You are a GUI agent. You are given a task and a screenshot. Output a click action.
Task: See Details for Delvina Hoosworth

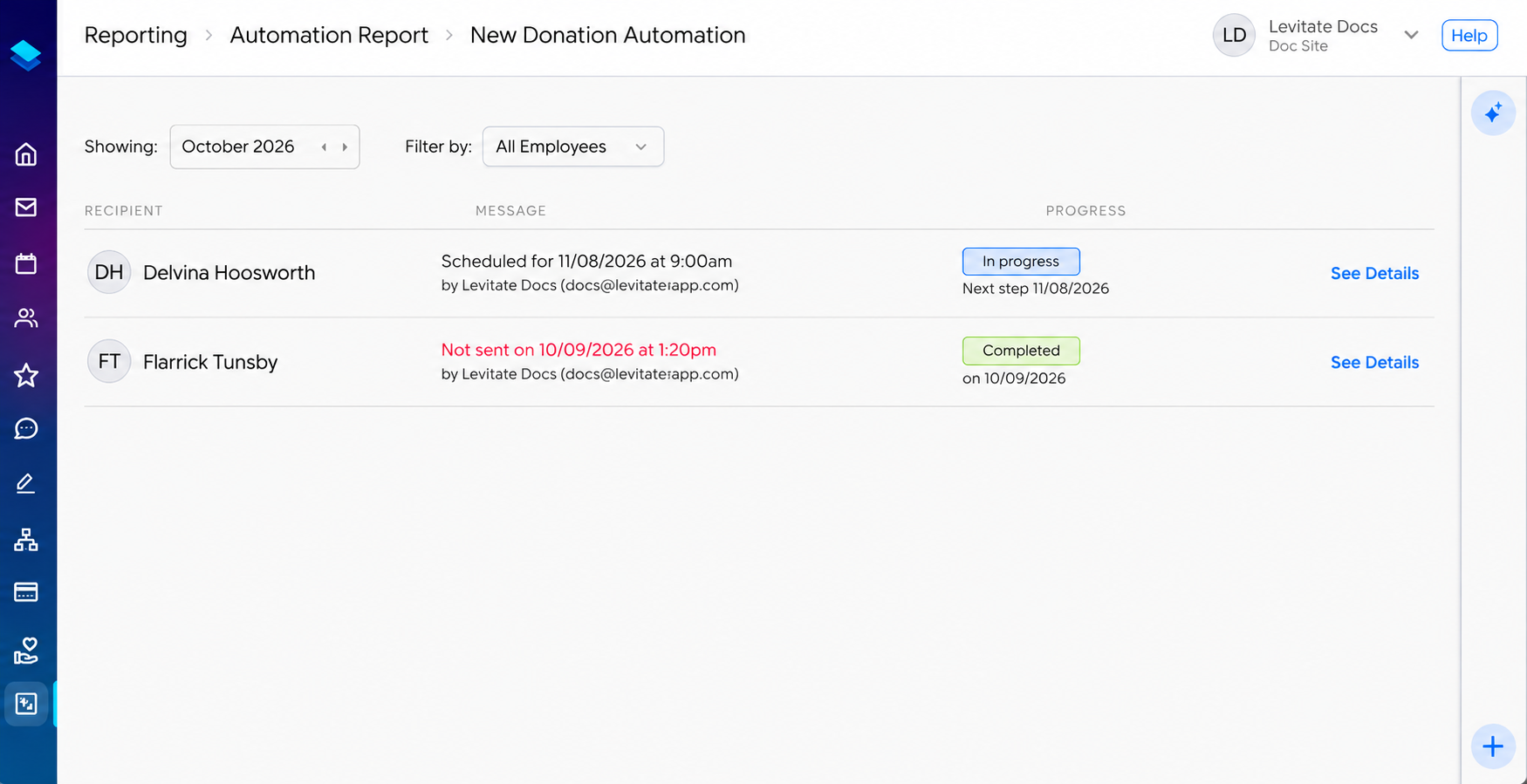point(1374,273)
